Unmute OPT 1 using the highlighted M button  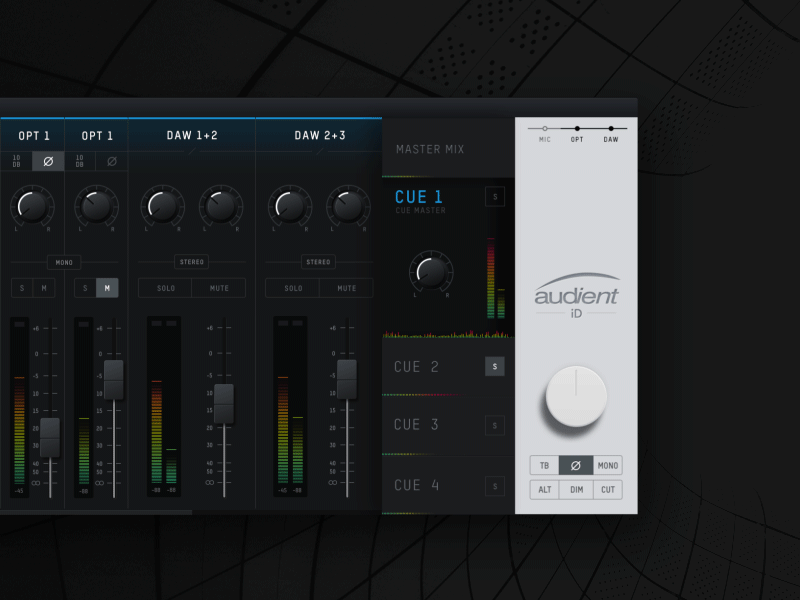pyautogui.click(x=107, y=288)
